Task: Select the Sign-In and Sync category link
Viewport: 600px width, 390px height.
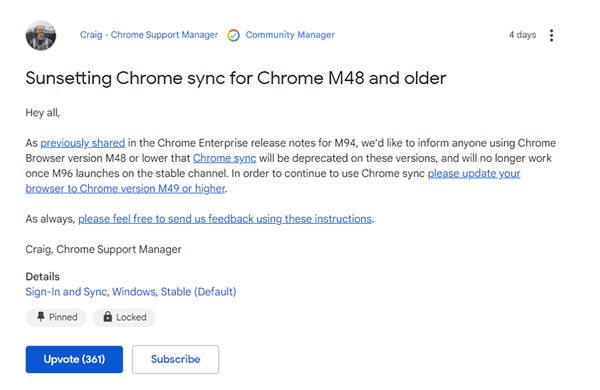Action: click(x=66, y=292)
